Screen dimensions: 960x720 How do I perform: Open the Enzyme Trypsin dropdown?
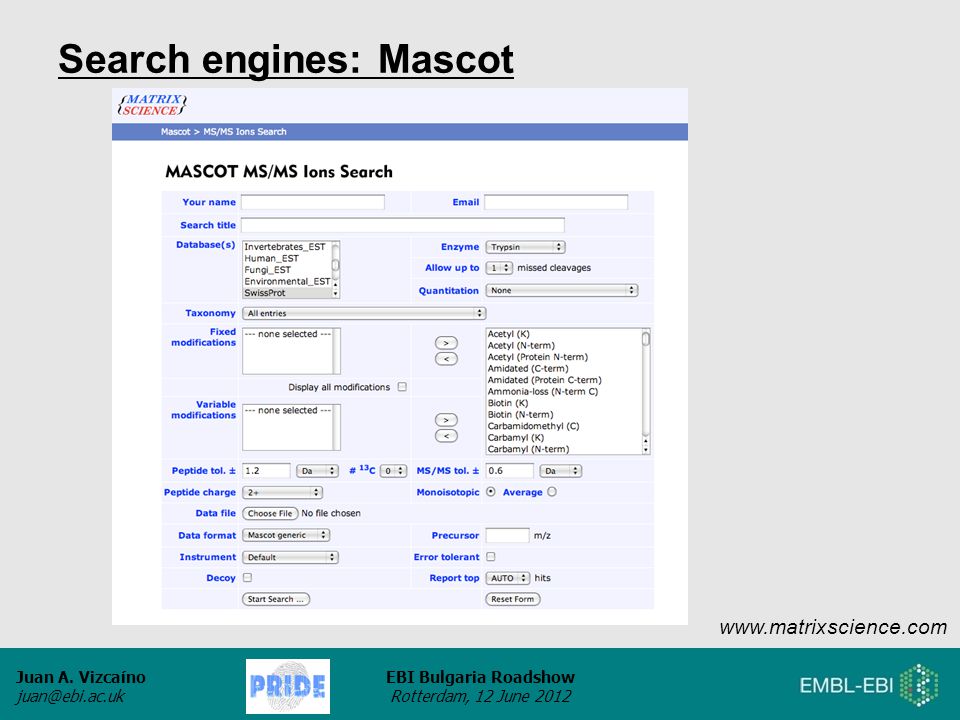pyautogui.click(x=525, y=247)
